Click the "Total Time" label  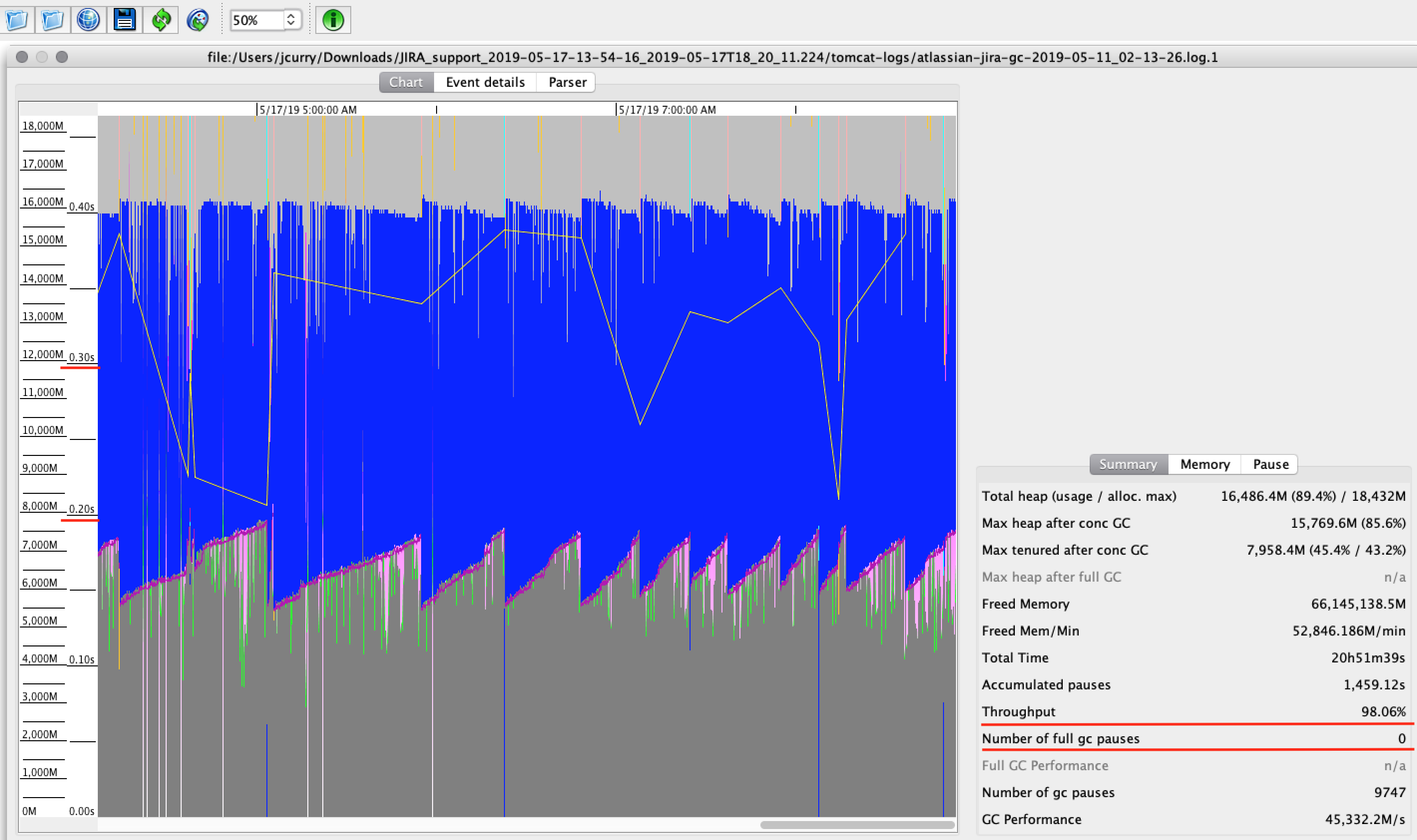[x=1014, y=658]
